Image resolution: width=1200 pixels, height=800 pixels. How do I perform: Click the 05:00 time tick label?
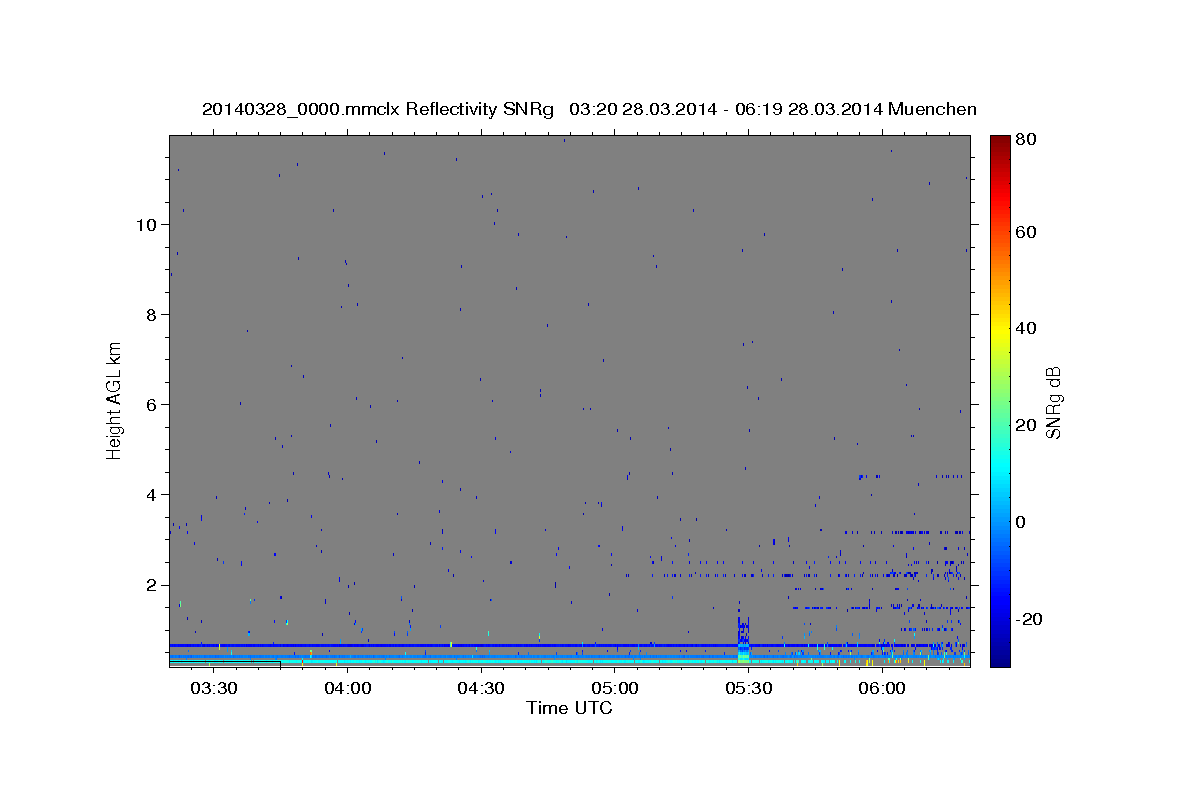tap(614, 688)
